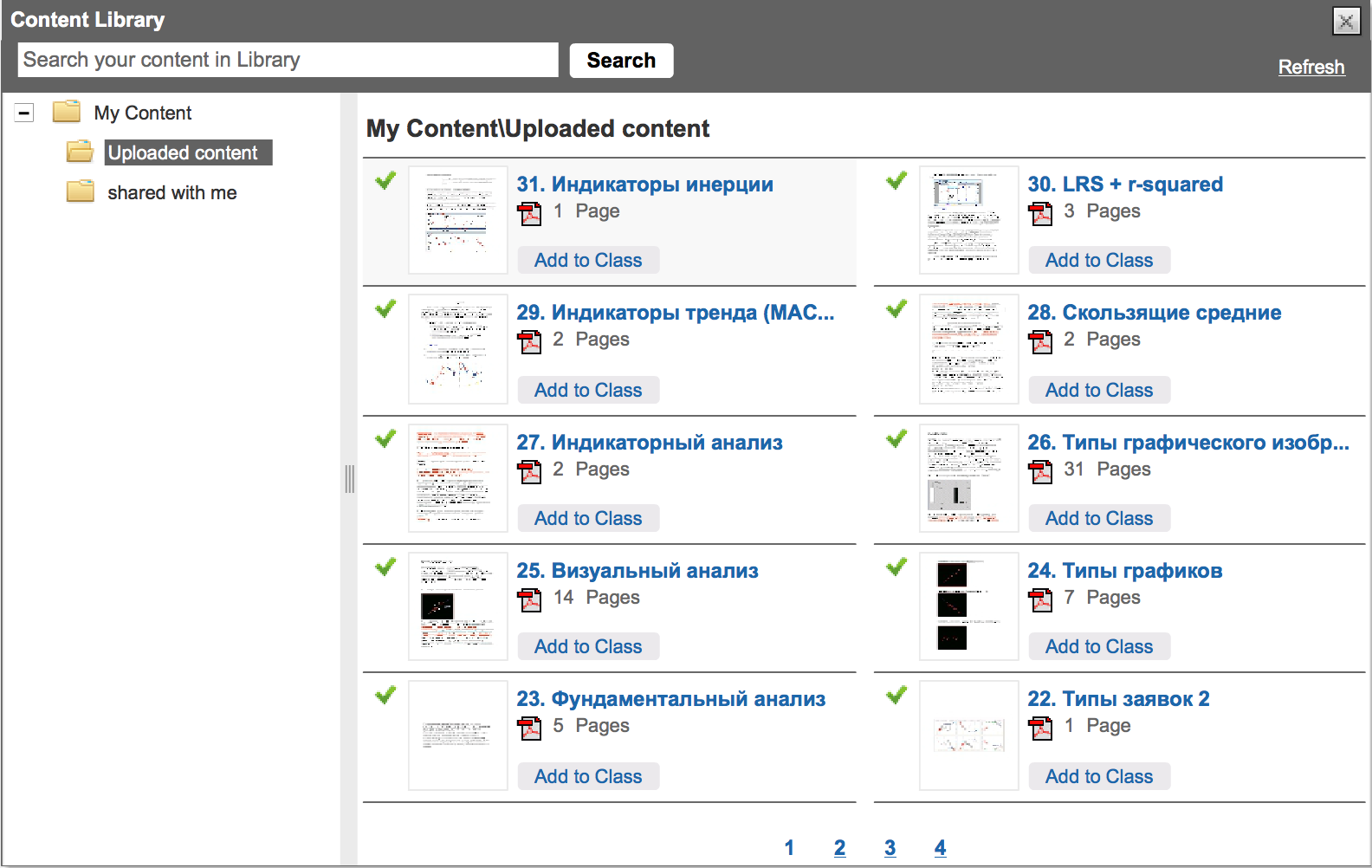
Task: Add 27. Индикаторный анализ to class
Action: coord(588,518)
